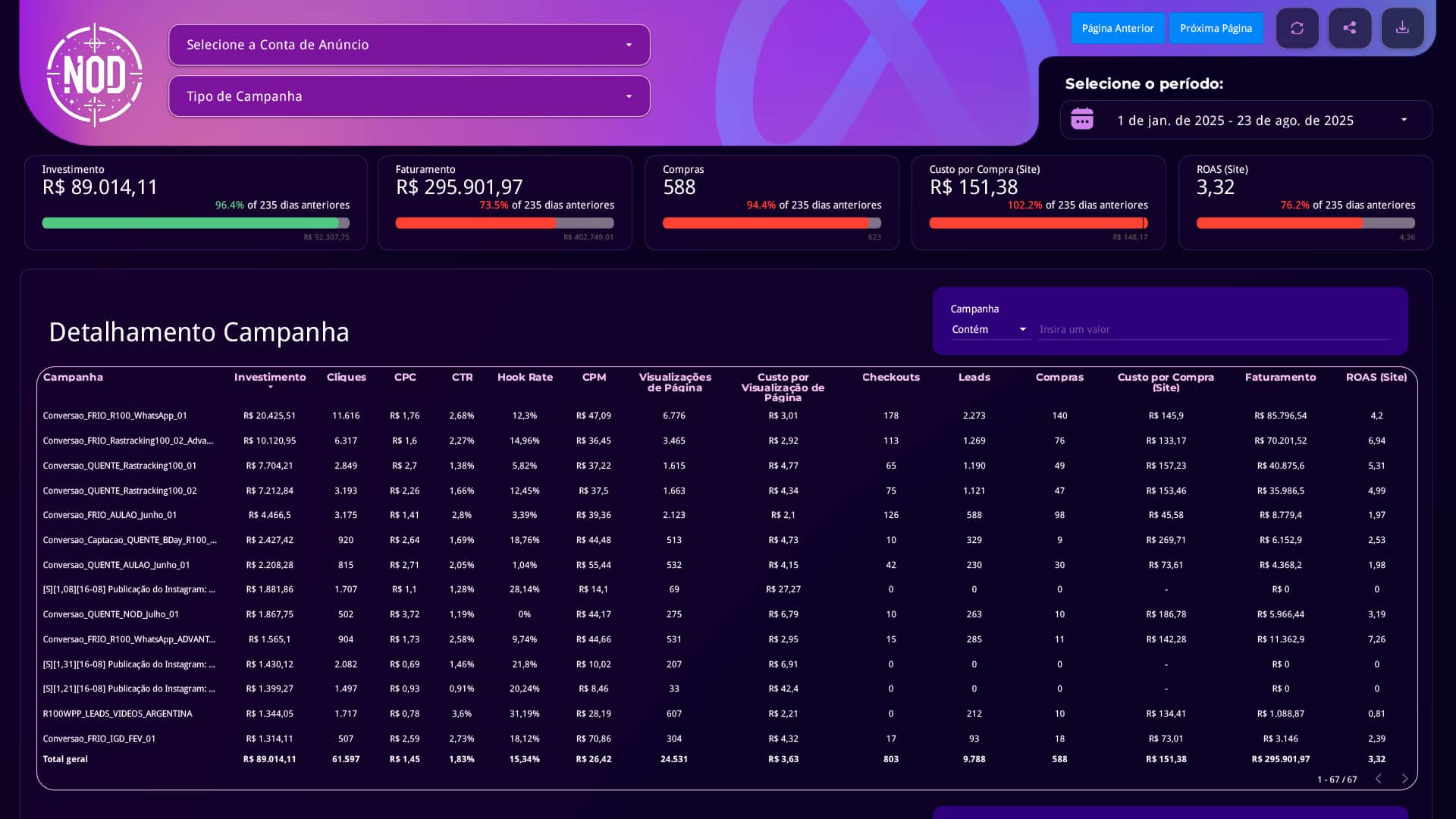1456x819 pixels.
Task: Select Conversao_FRIO_R100_WhatsApp_01 campaign row
Action: coord(726,416)
